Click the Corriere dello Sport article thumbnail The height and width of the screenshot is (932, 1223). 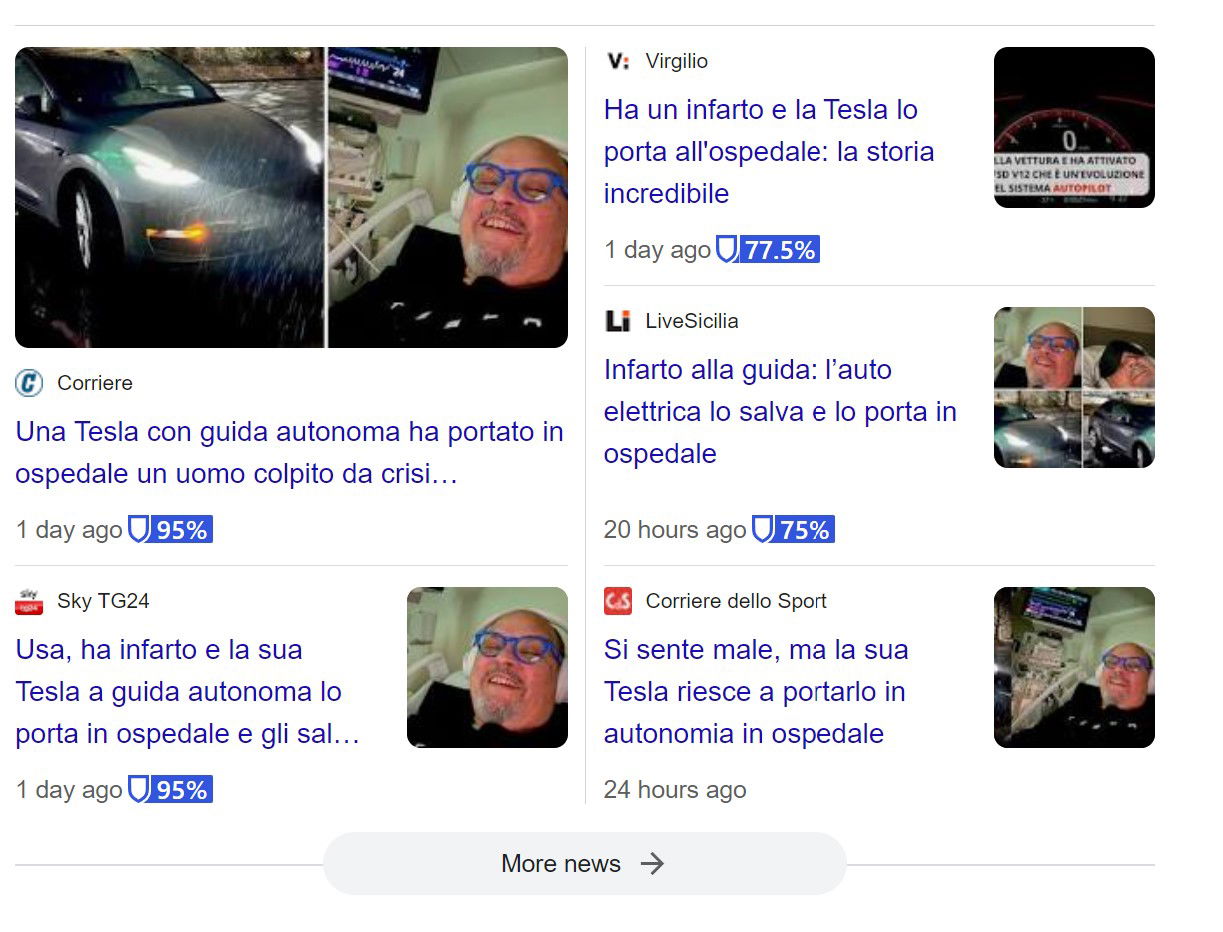point(1074,667)
